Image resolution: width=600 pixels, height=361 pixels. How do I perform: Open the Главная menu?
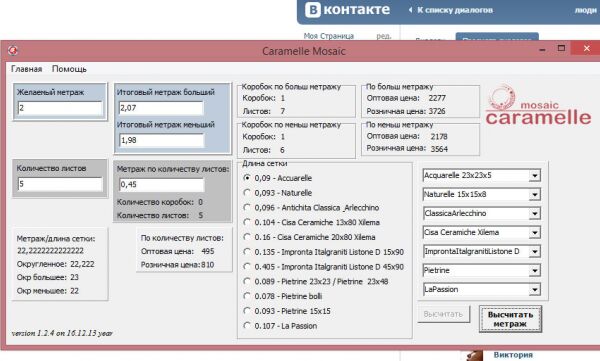click(26, 69)
